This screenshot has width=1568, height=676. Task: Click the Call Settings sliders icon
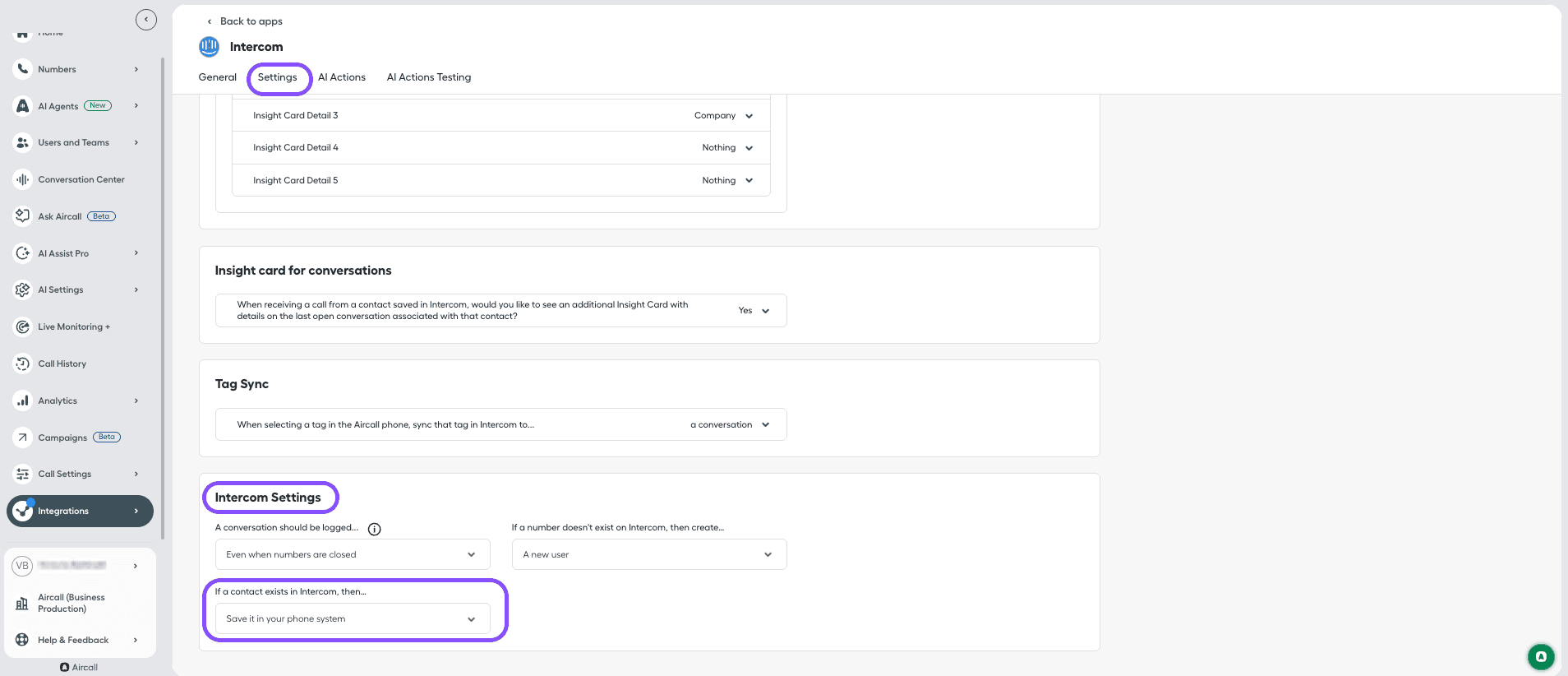pyautogui.click(x=23, y=474)
